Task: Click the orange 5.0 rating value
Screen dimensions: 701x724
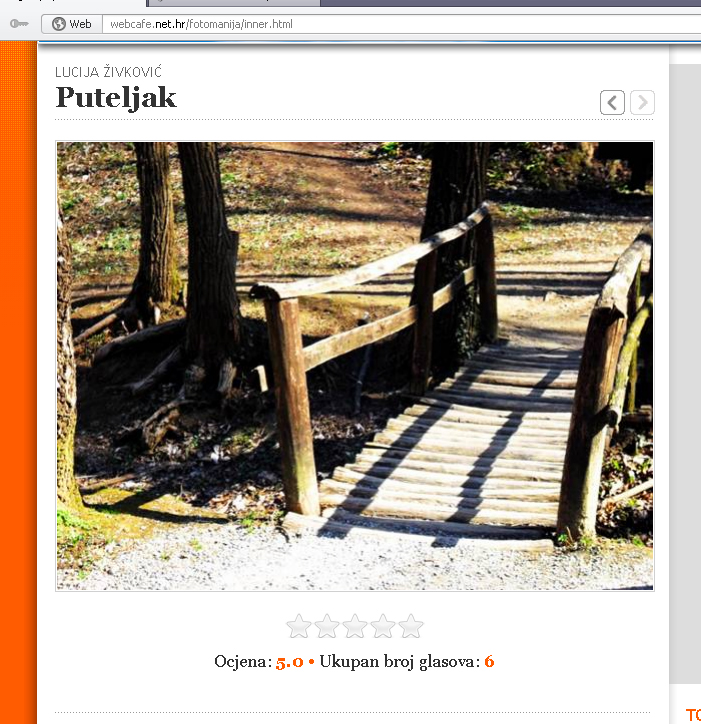Action: [x=289, y=662]
